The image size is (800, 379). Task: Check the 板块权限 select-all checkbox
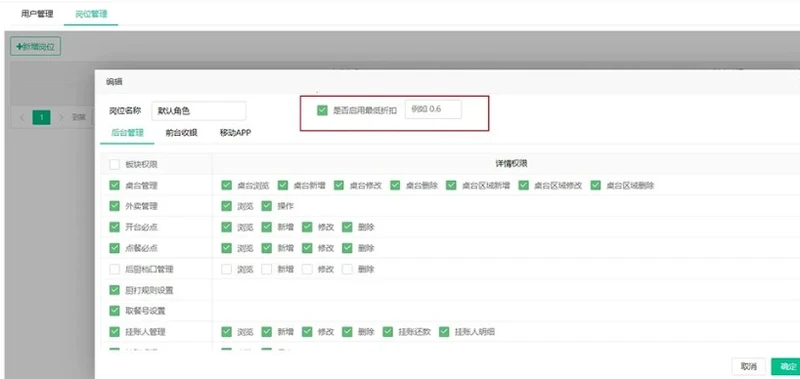click(114, 164)
